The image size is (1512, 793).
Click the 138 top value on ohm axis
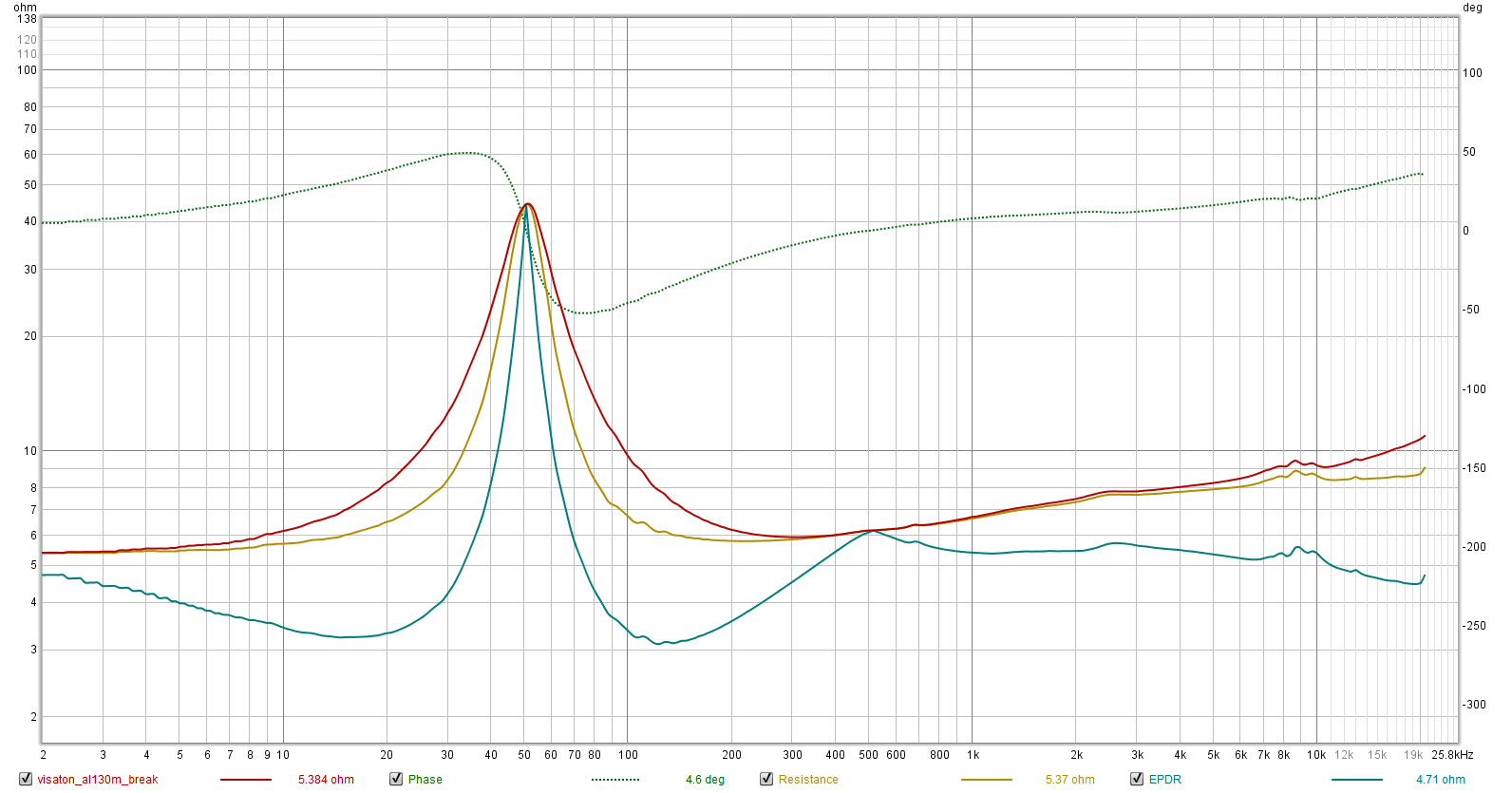(27, 19)
